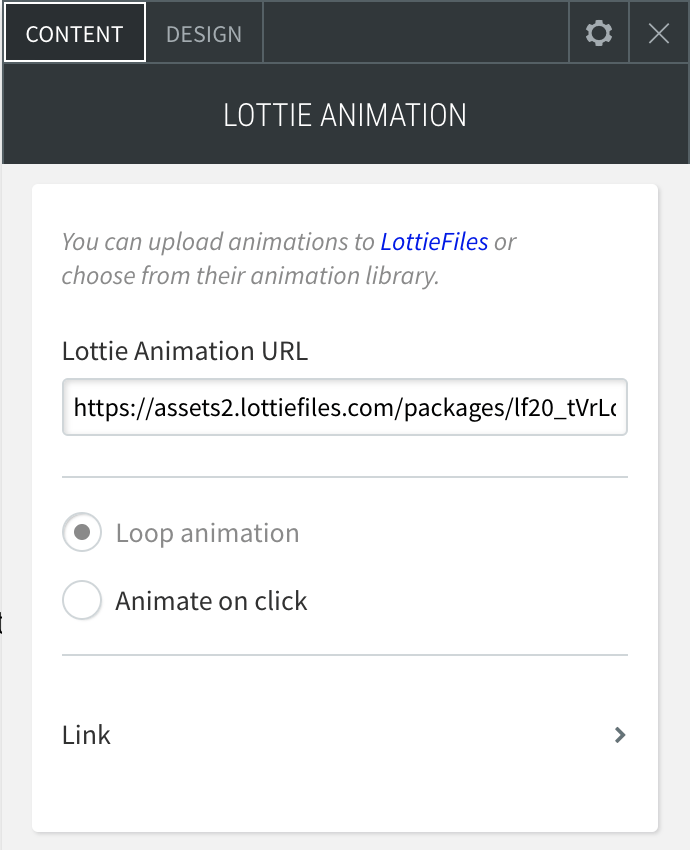Click the LOTTIE ANIMATION panel title
This screenshot has width=690, height=850.
pos(345,115)
